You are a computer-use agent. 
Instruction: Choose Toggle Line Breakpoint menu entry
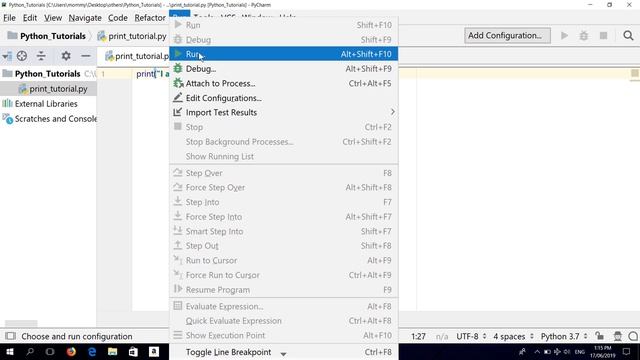[x=284, y=352]
